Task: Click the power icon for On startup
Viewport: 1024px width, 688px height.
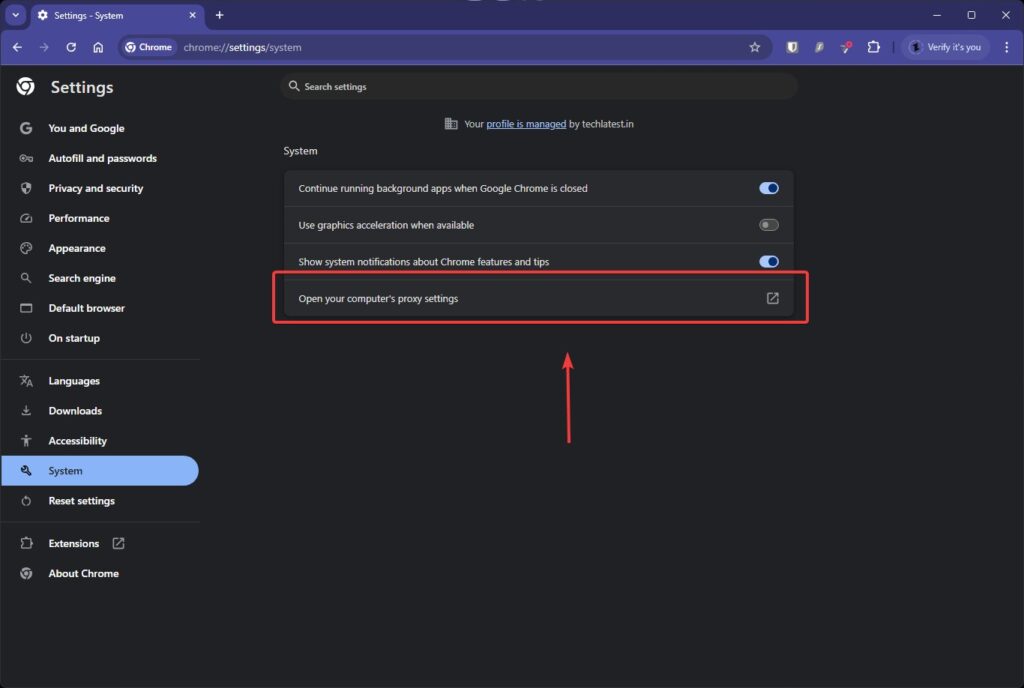Action: pyautogui.click(x=25, y=338)
